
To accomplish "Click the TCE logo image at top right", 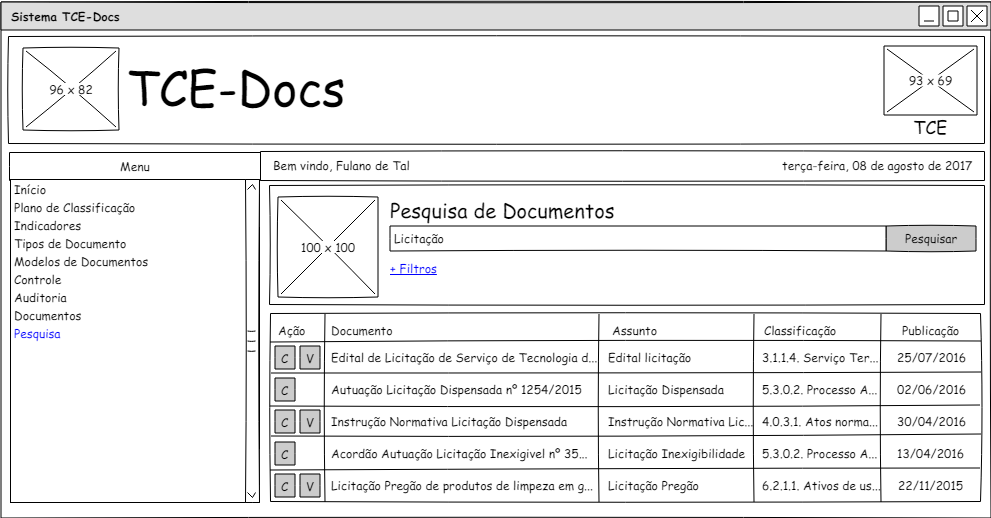I will click(930, 81).
